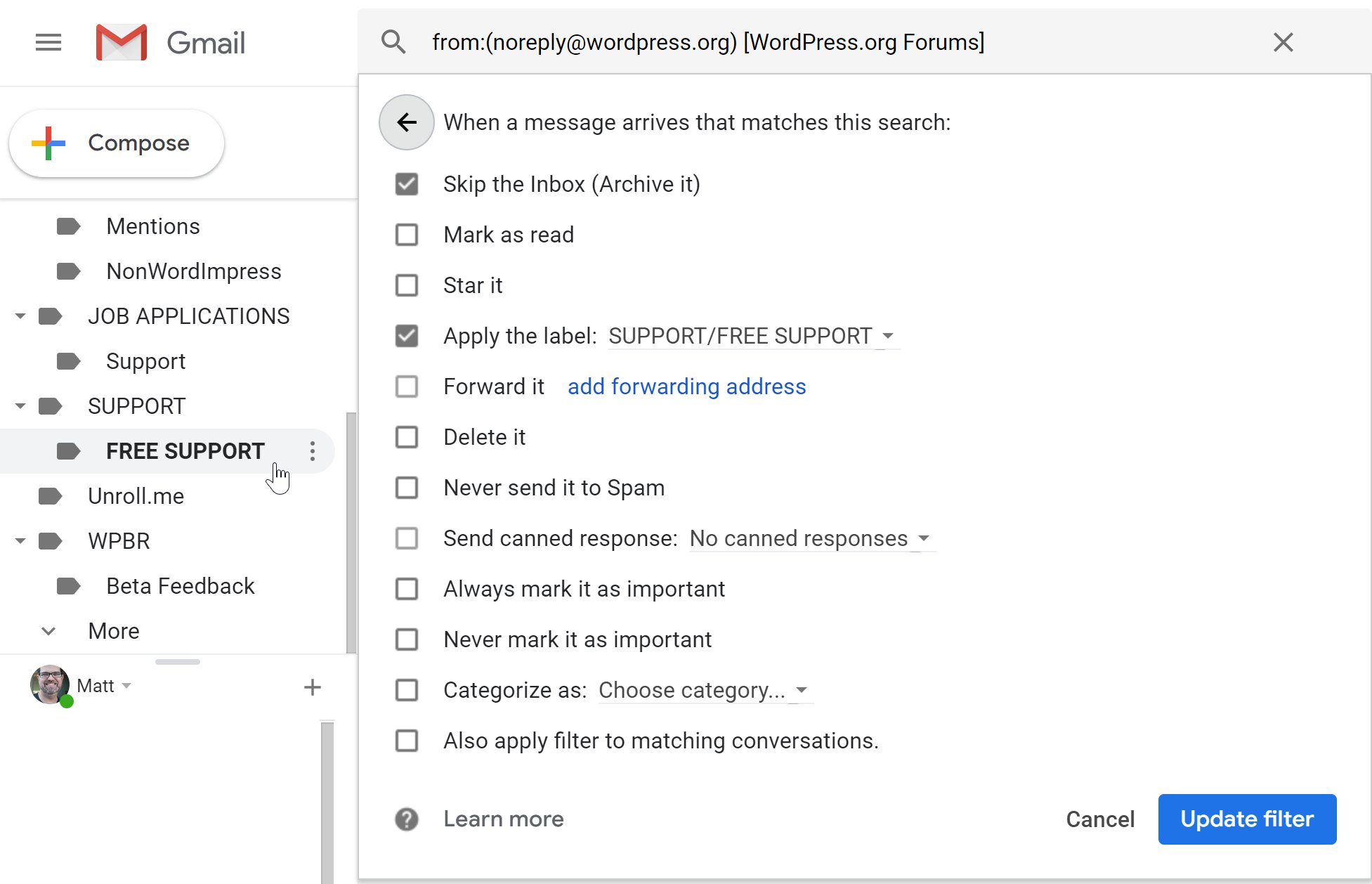
Task: Open the Learn more link
Action: [x=504, y=819]
